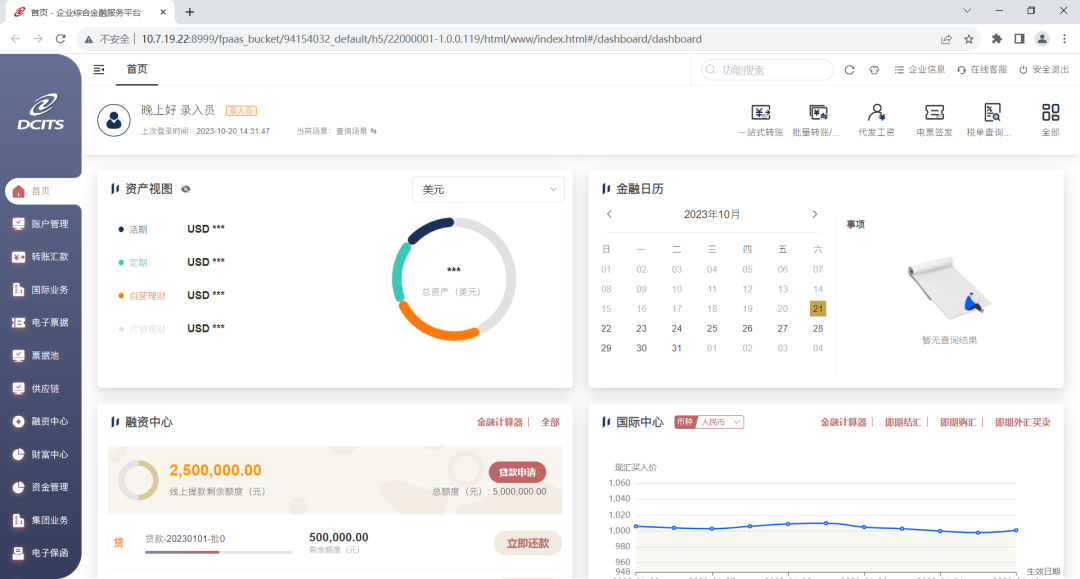Open the 税单查询 tax bill query icon
Viewport: 1080px width, 579px height.
point(991,113)
